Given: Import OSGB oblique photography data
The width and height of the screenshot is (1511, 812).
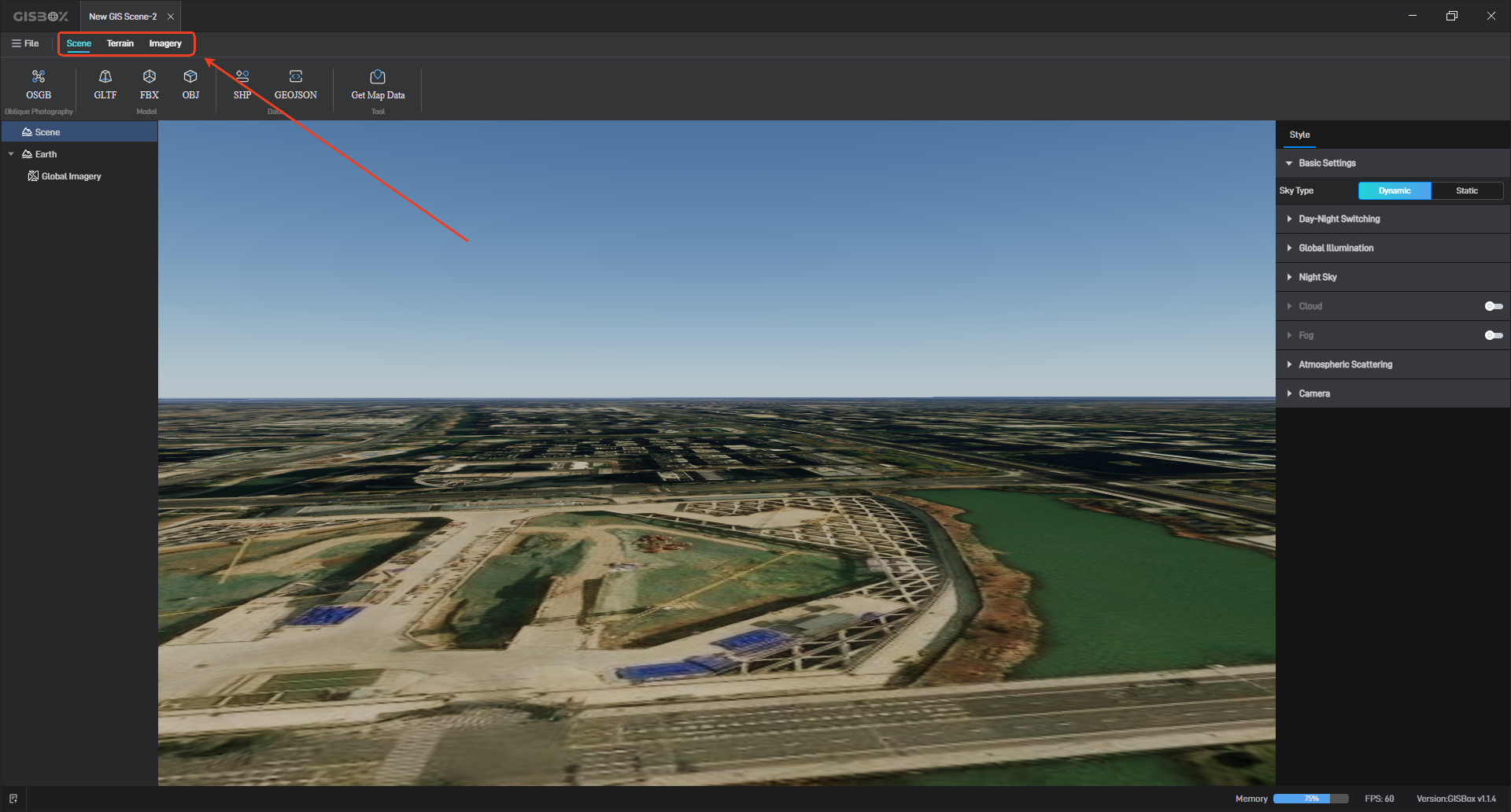Looking at the screenshot, I should click(x=39, y=84).
